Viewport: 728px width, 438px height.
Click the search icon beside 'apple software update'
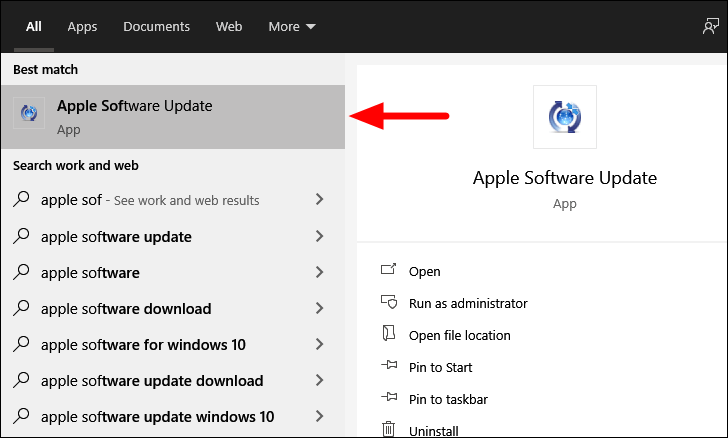pos(21,235)
